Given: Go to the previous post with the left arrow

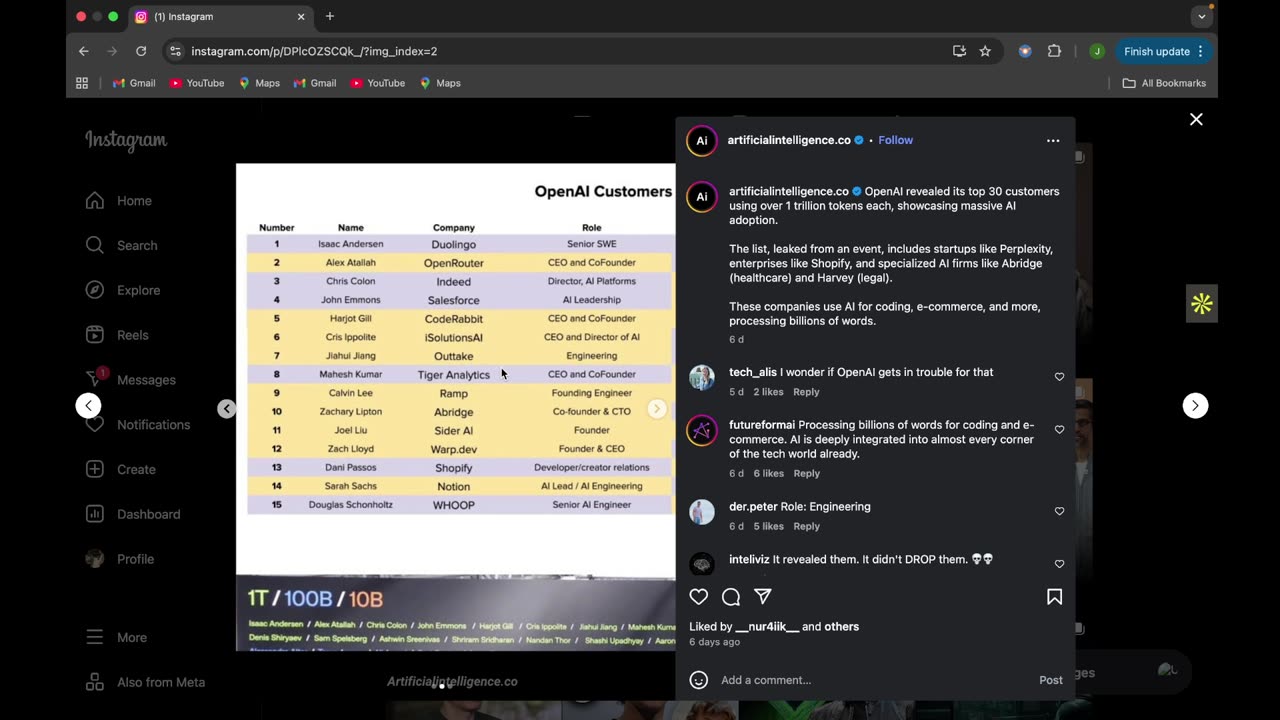Looking at the screenshot, I should [89, 405].
